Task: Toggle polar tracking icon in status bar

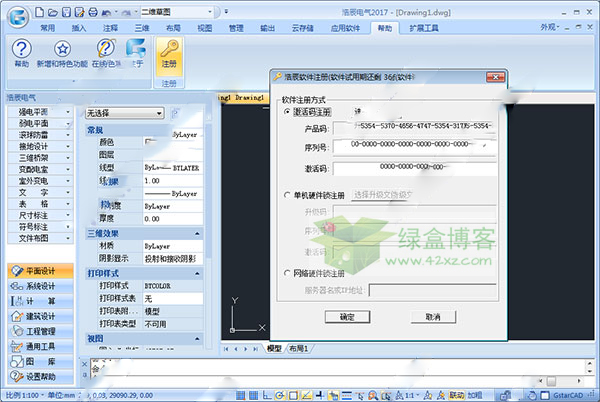Action: pos(280,395)
